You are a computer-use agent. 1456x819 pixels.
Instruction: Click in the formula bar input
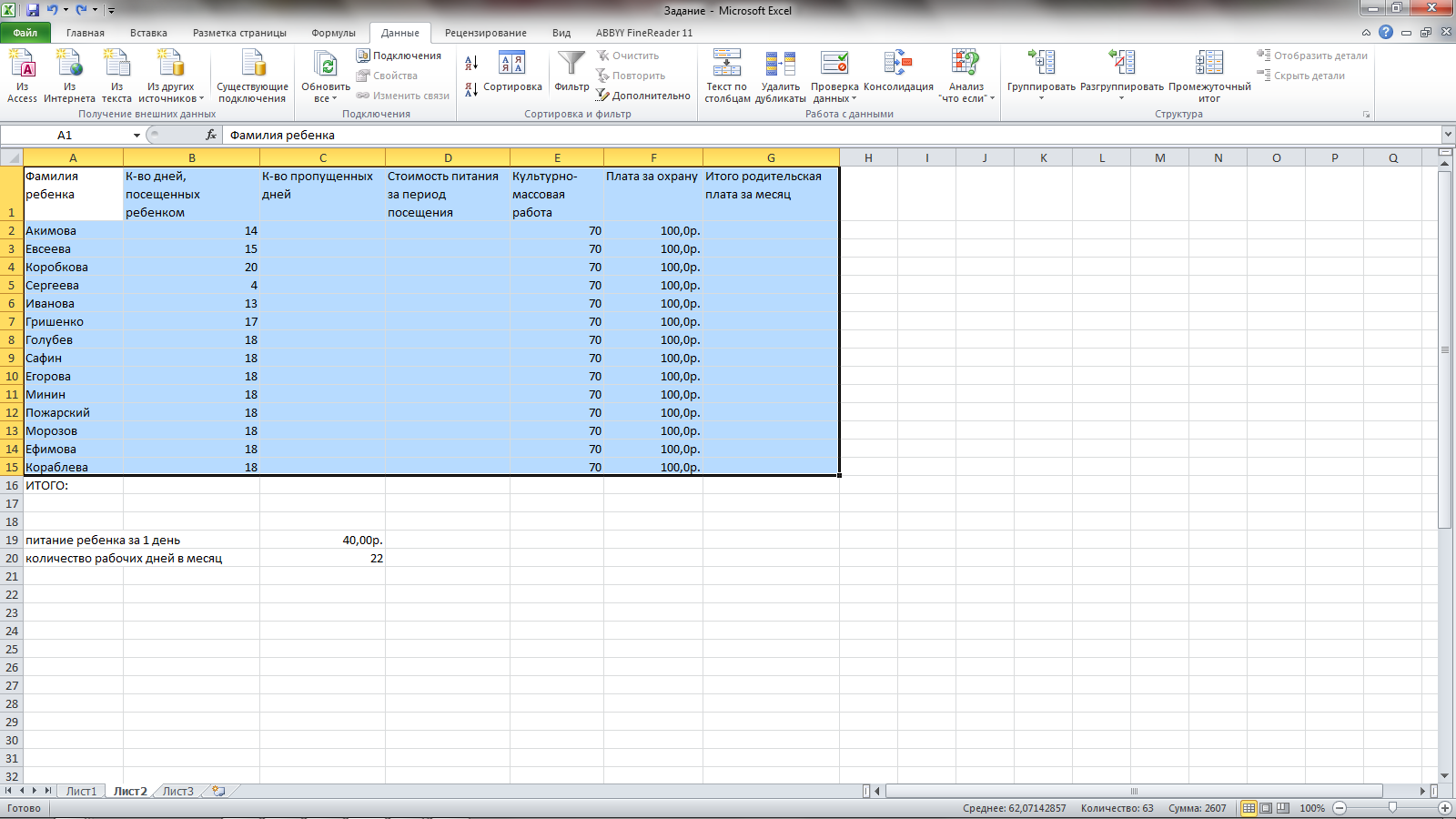point(832,135)
